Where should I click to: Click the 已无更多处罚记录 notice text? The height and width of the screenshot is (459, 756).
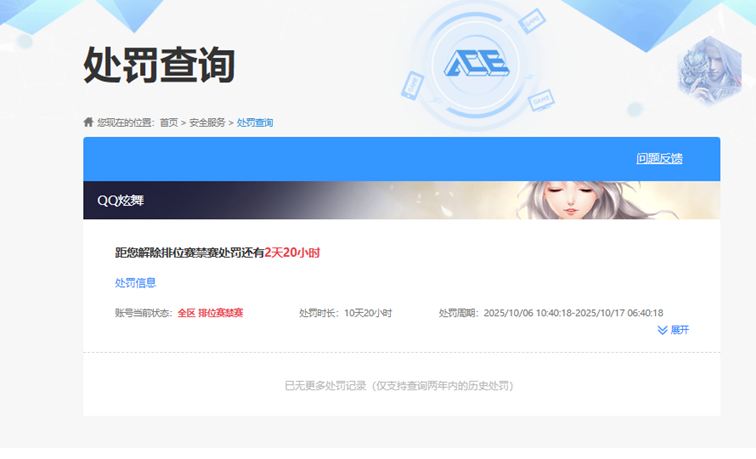coord(399,386)
